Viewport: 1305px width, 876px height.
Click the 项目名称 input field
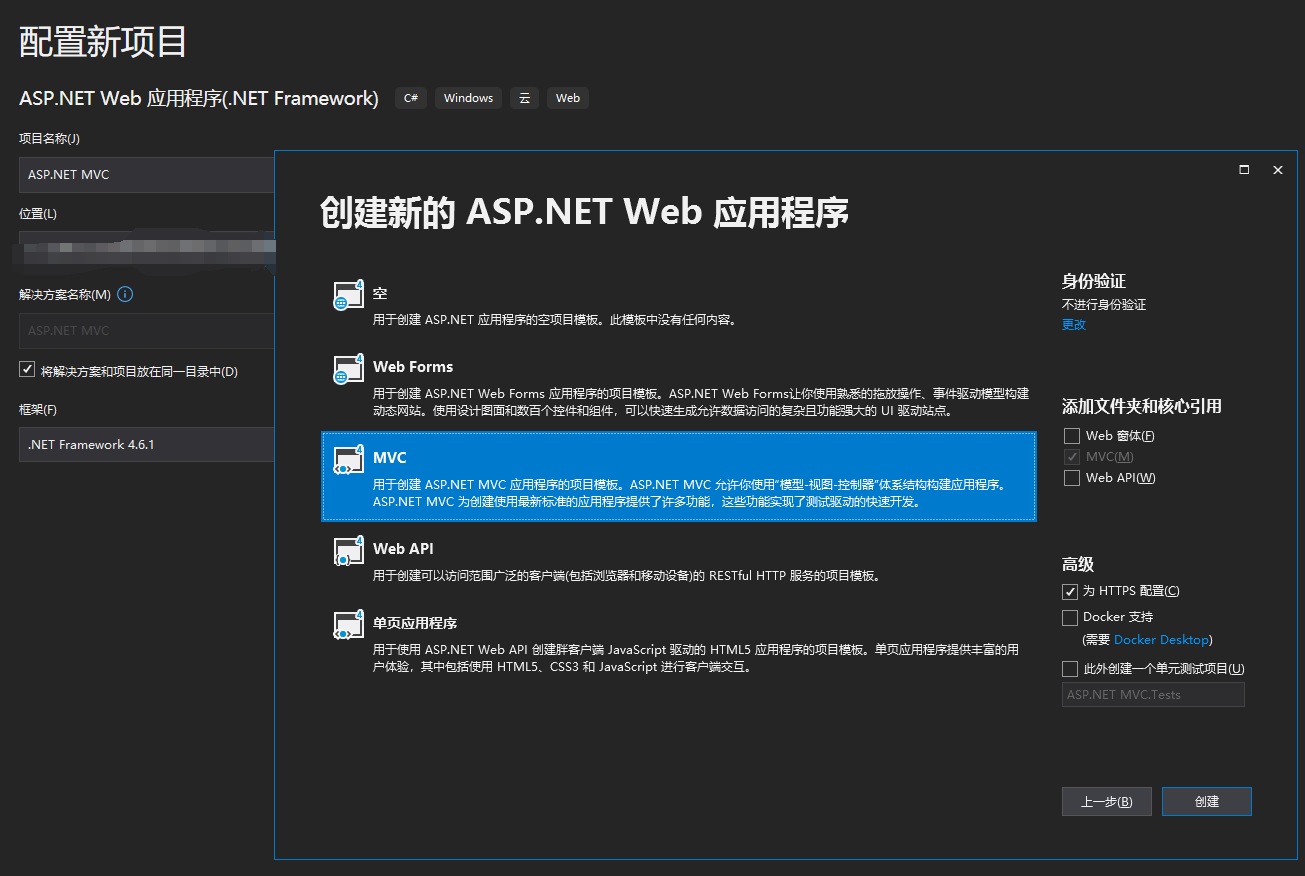[x=146, y=174]
